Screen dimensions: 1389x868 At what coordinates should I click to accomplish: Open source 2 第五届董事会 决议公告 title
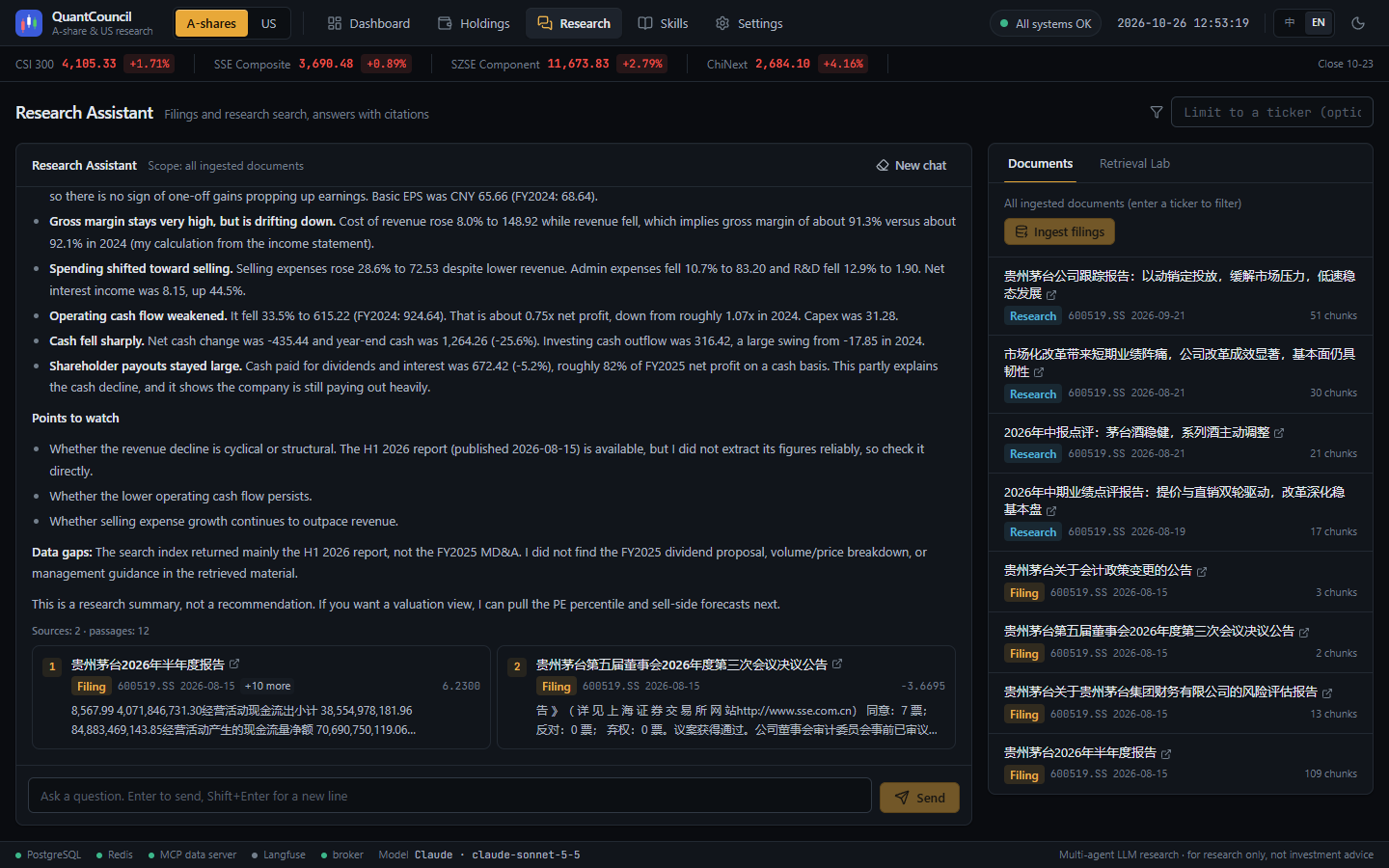pyautogui.click(x=681, y=665)
